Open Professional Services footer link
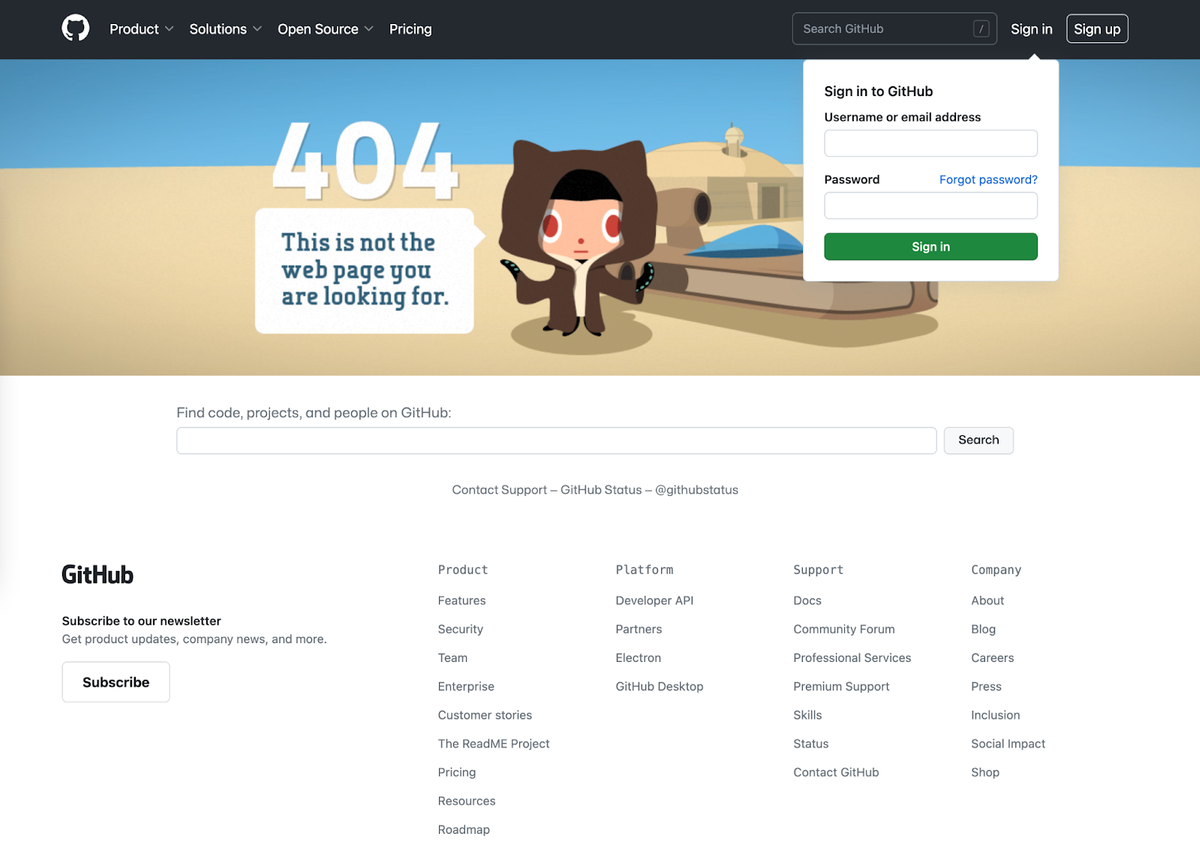The image size is (1200, 842). click(853, 658)
